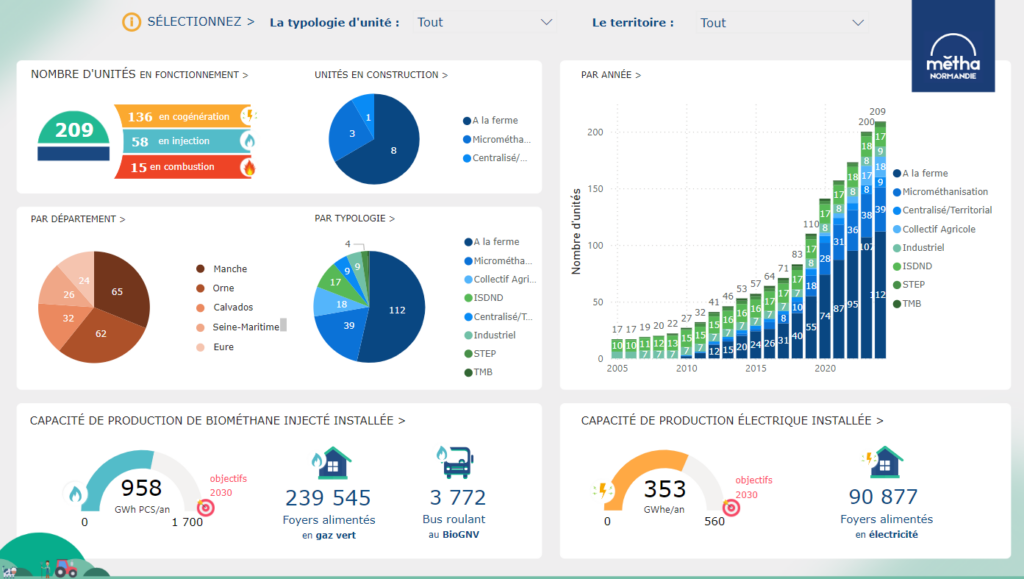
Task: Click the flame icon on the combustion badge
Action: (x=248, y=166)
